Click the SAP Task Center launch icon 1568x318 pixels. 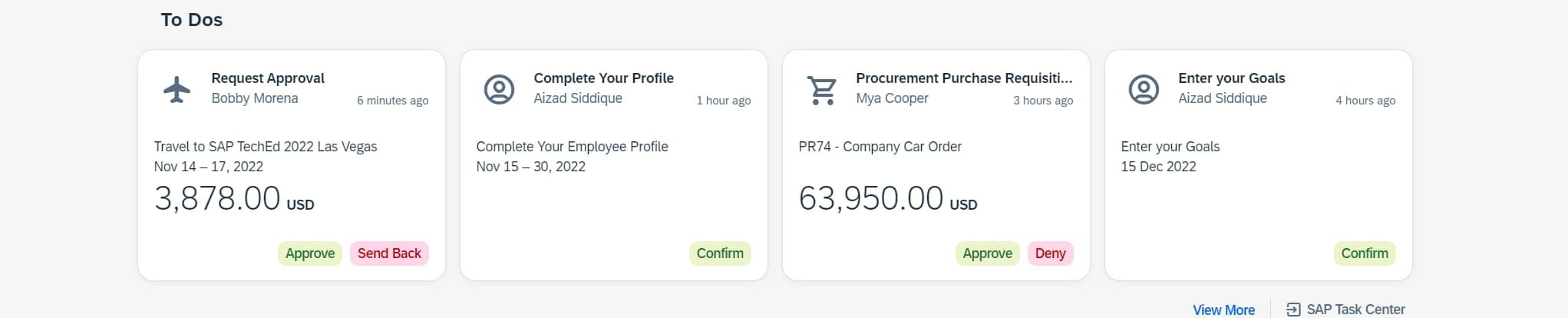click(1293, 310)
